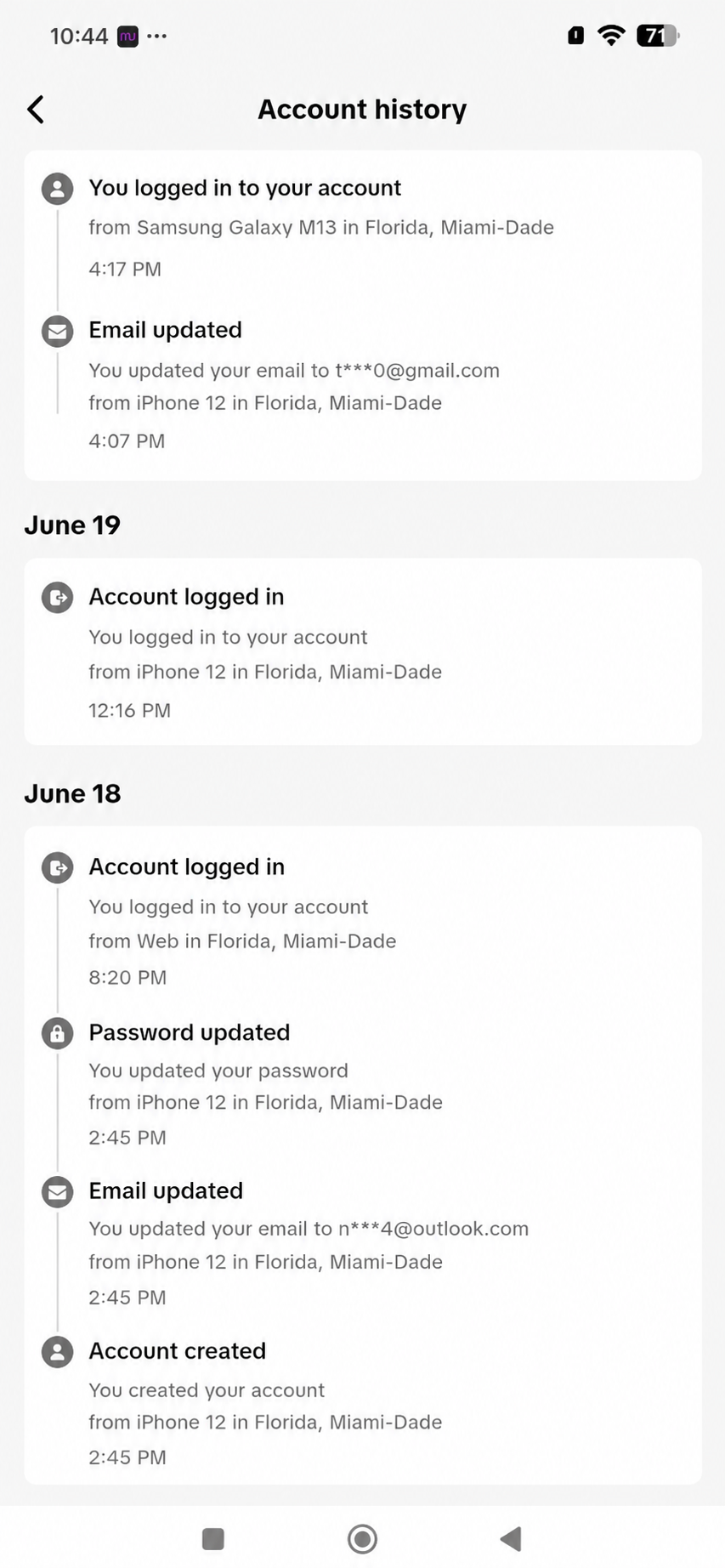The width and height of the screenshot is (725, 1568).
Task: Tap the Wi-Fi icon in the status bar
Action: click(x=611, y=35)
